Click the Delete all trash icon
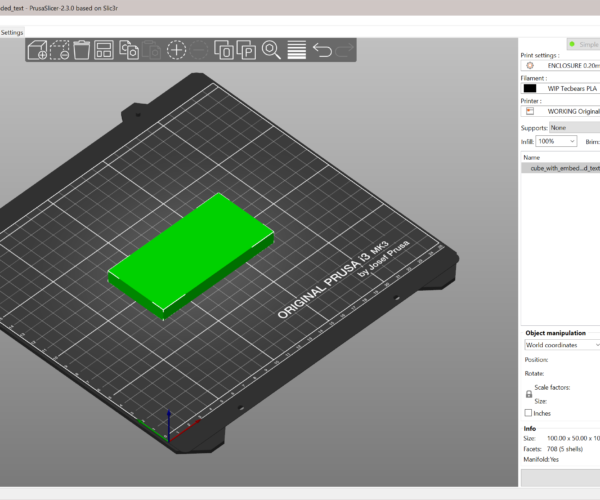The image size is (600, 500). [82, 50]
